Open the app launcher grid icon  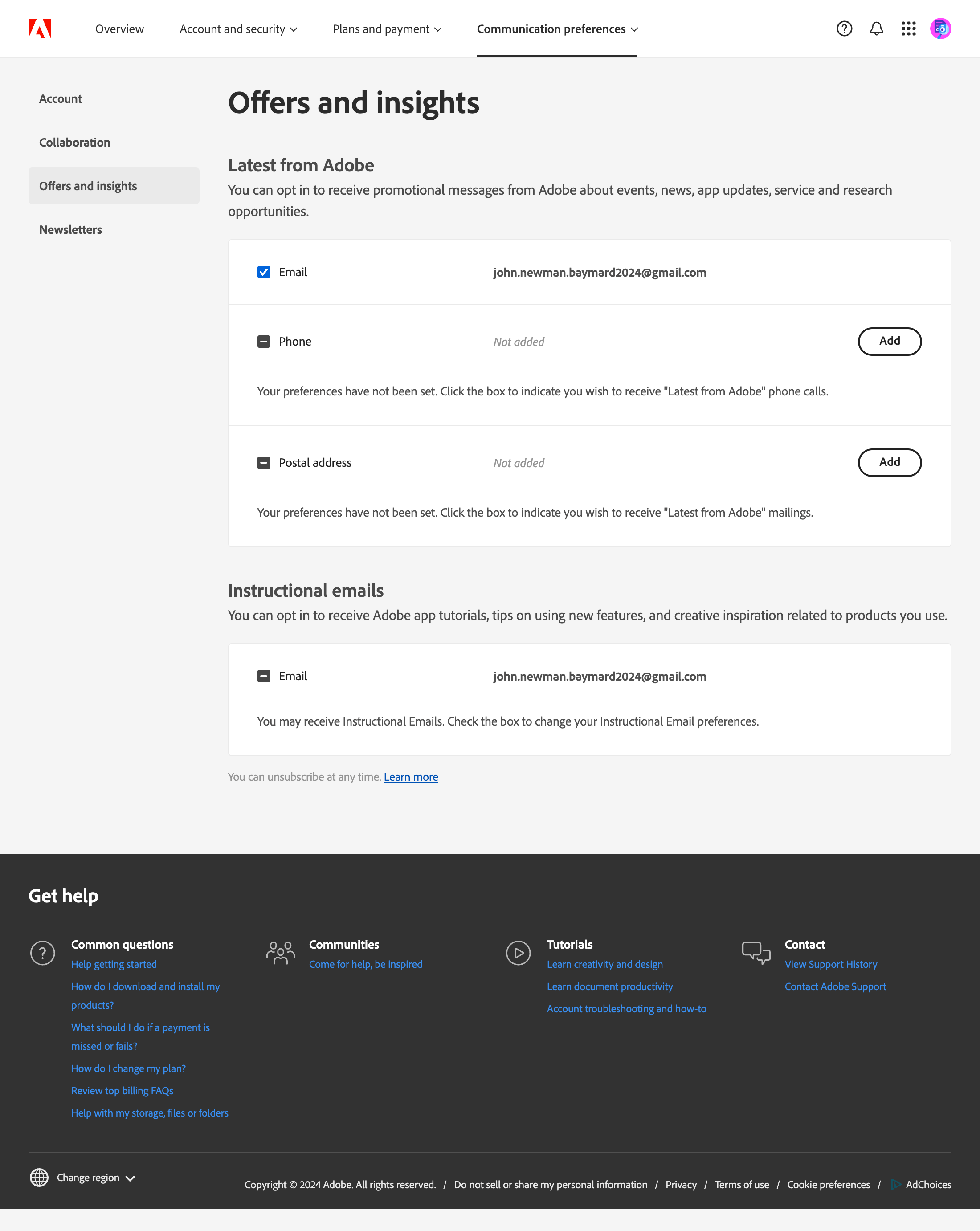click(908, 29)
